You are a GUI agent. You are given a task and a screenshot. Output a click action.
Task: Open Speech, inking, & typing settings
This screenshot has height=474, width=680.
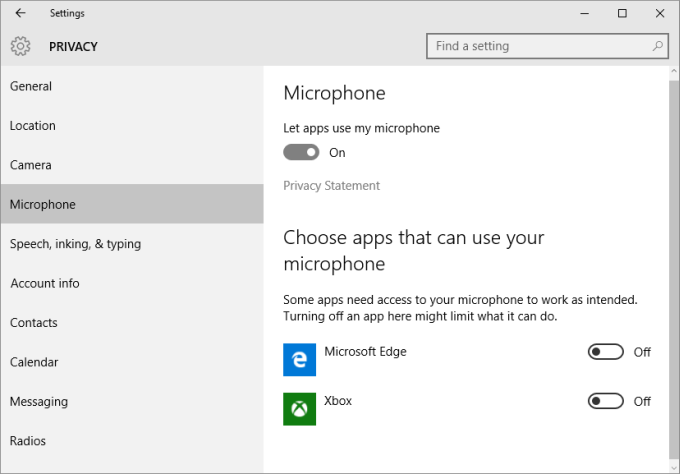click(75, 244)
